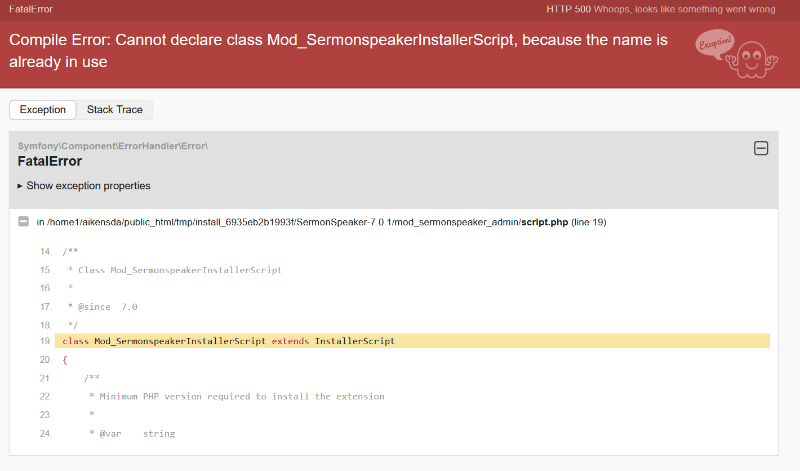Click the Symfony ErrorHandler namespace text
Screen dimensions: 800x471
click(x=112, y=146)
